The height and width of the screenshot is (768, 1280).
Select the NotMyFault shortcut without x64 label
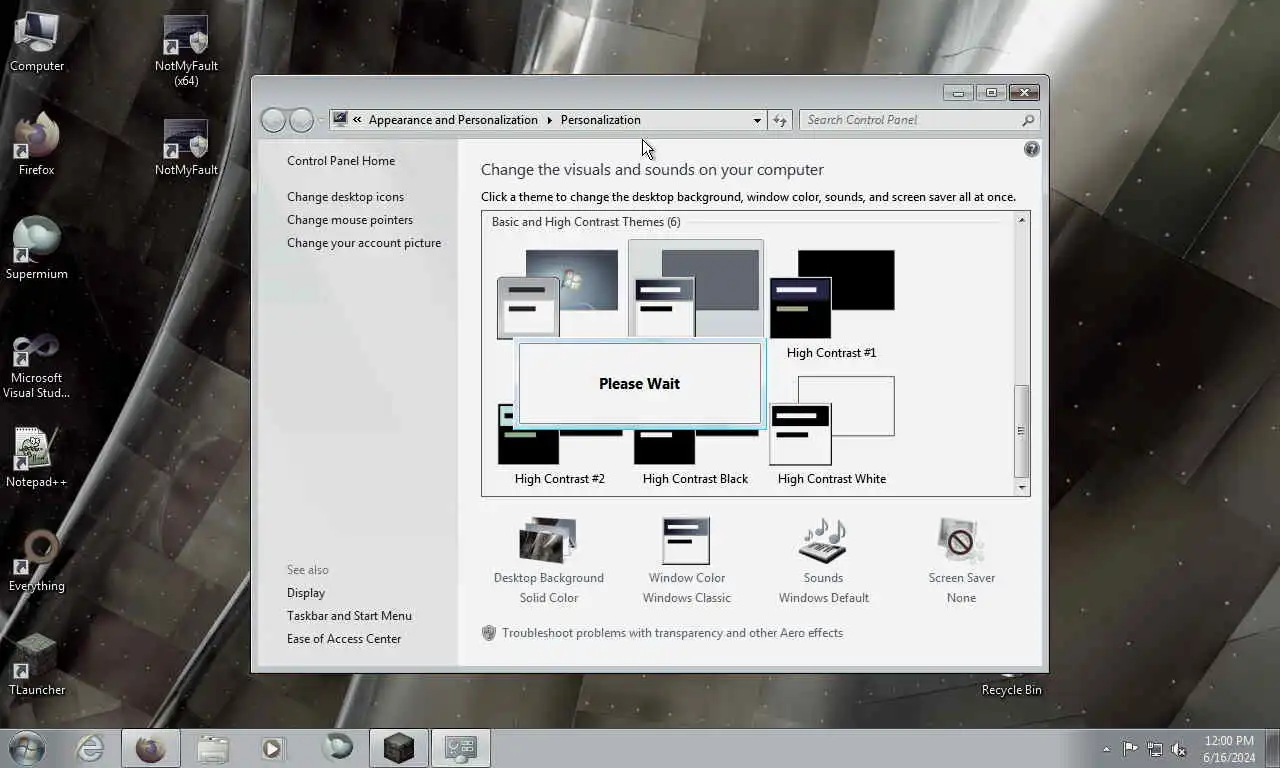[186, 146]
